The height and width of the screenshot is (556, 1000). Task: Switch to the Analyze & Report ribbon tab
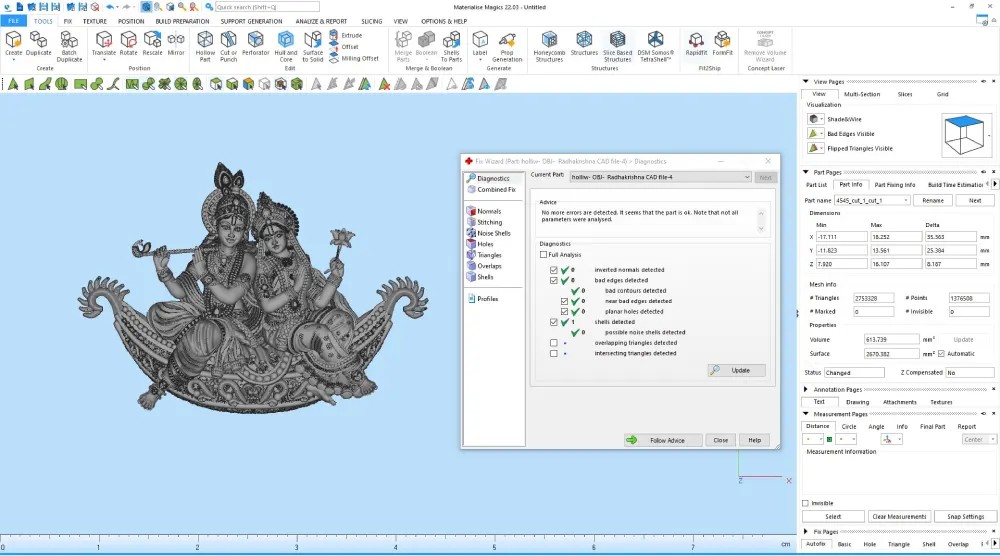(x=321, y=21)
